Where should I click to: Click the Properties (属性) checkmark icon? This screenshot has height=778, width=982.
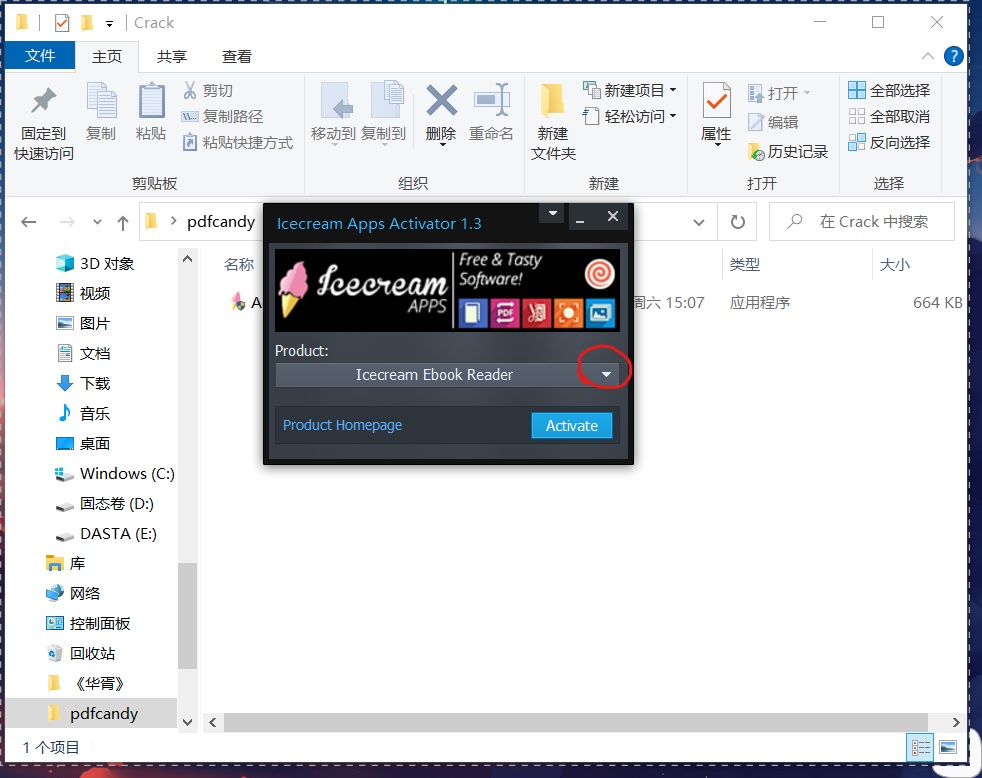(x=716, y=100)
